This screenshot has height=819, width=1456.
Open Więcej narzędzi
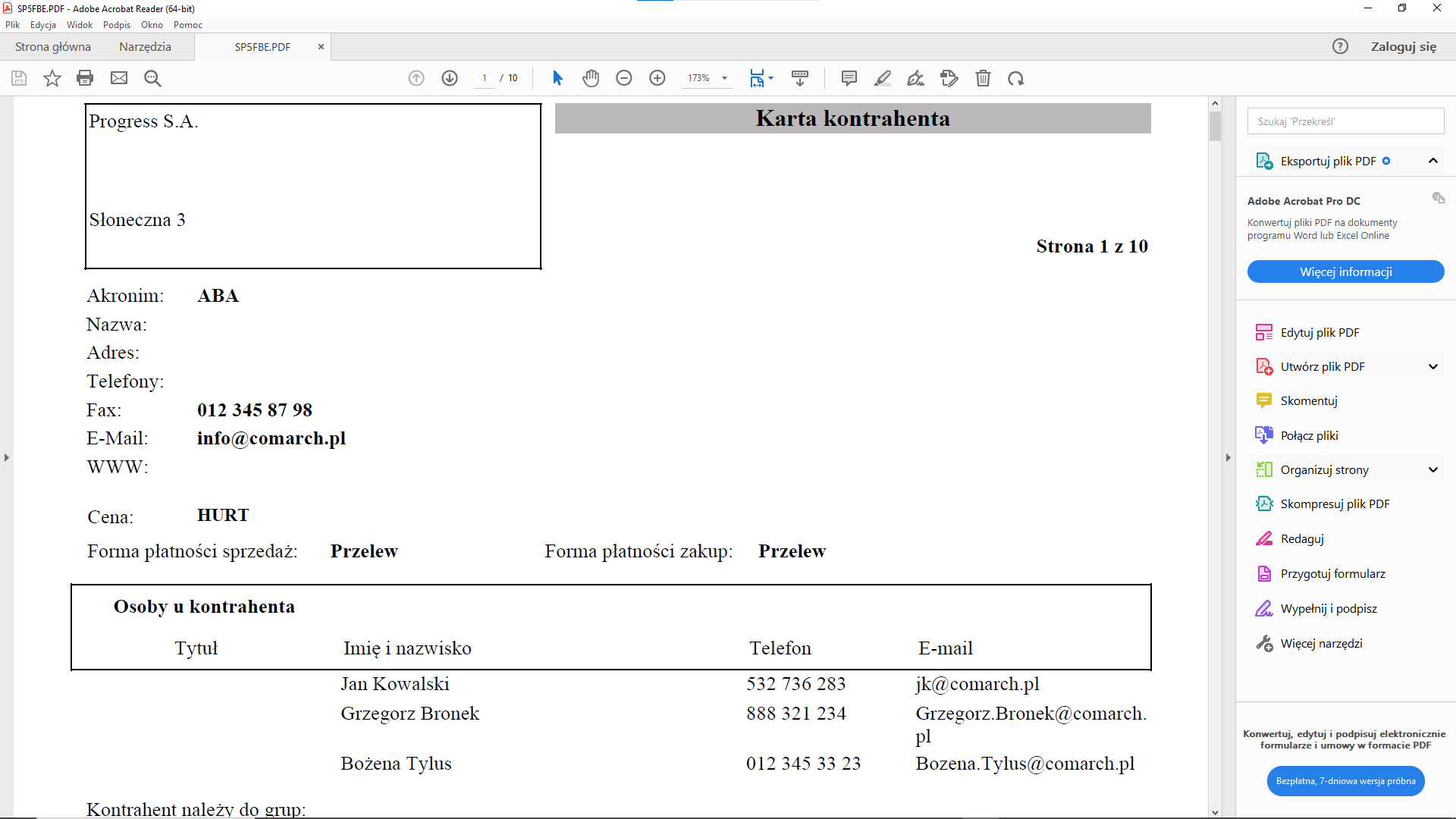click(1321, 643)
